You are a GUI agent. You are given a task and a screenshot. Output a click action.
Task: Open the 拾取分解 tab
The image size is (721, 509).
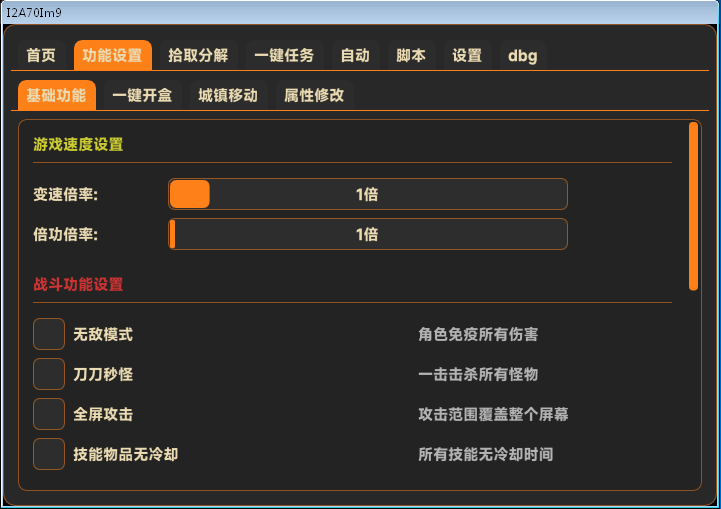click(198, 55)
